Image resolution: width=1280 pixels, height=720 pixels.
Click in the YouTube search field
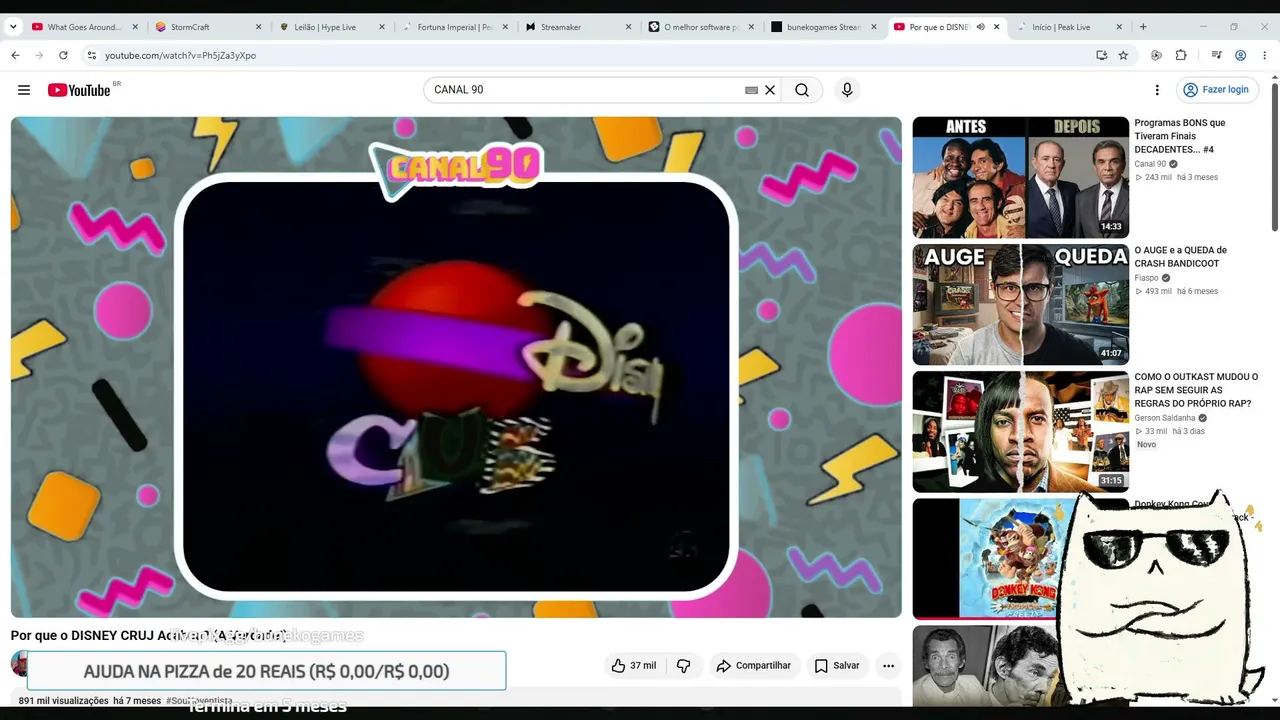coord(585,90)
